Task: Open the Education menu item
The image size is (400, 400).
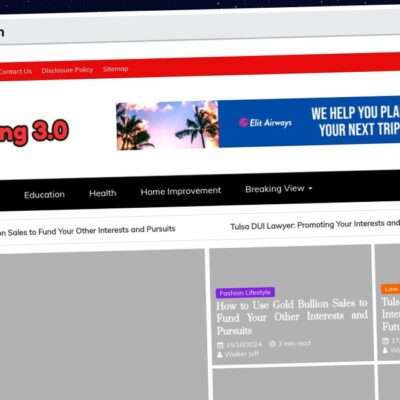Action: [x=44, y=195]
